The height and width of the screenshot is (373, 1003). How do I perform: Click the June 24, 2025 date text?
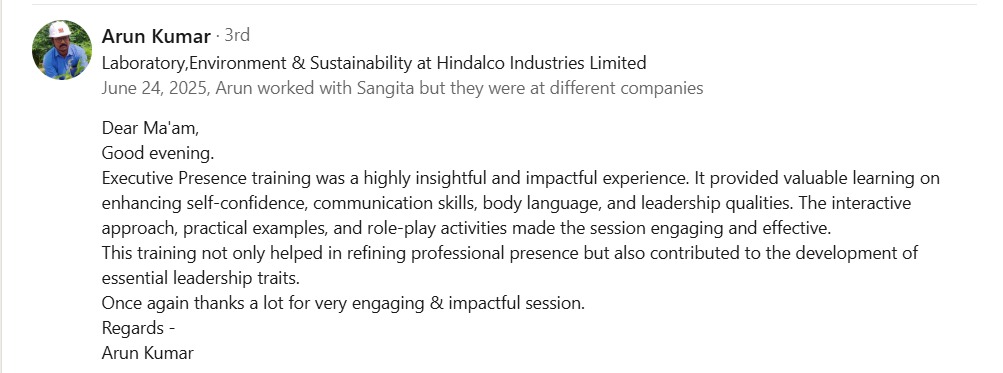point(154,88)
